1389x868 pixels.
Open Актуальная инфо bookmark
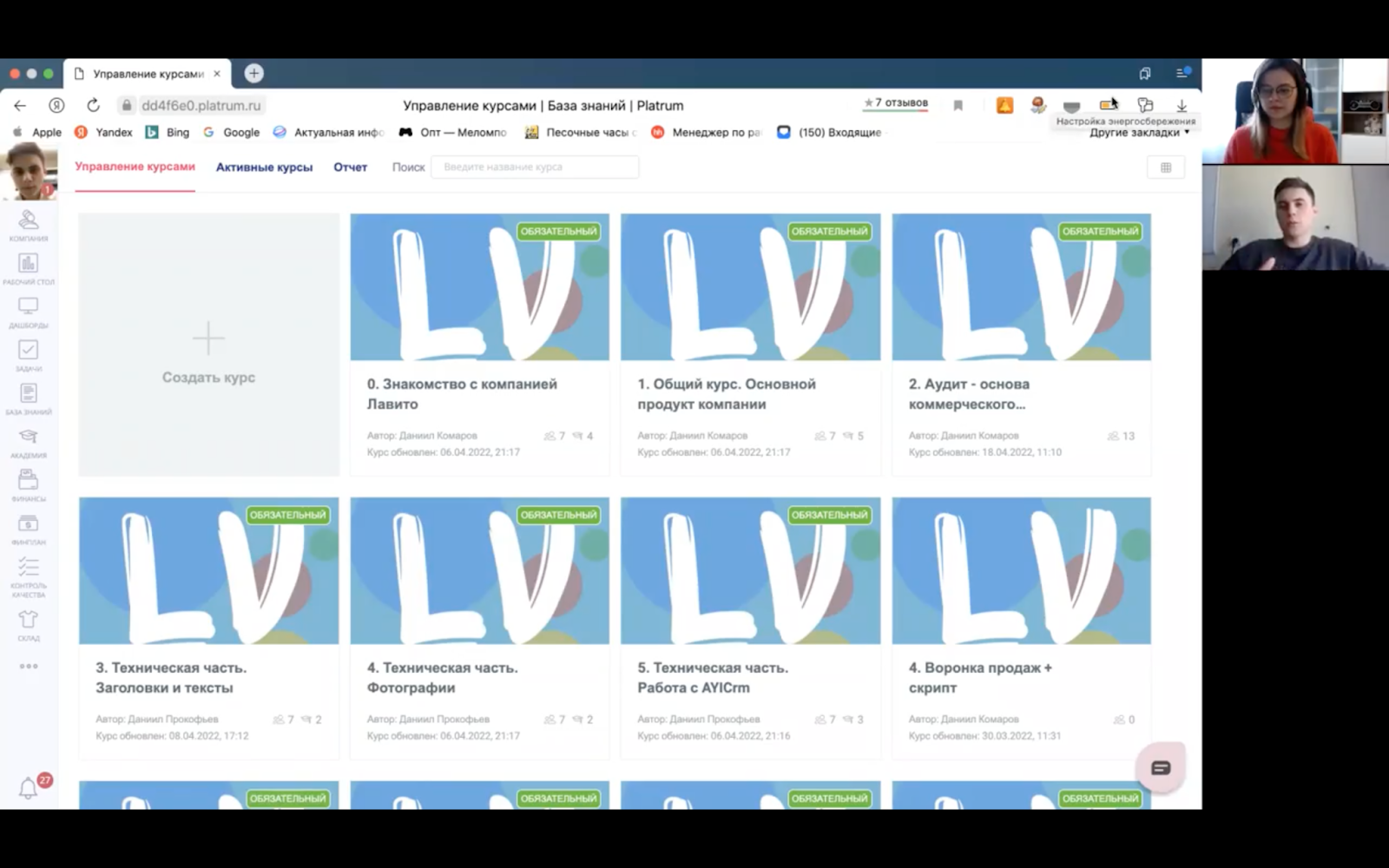tap(328, 133)
